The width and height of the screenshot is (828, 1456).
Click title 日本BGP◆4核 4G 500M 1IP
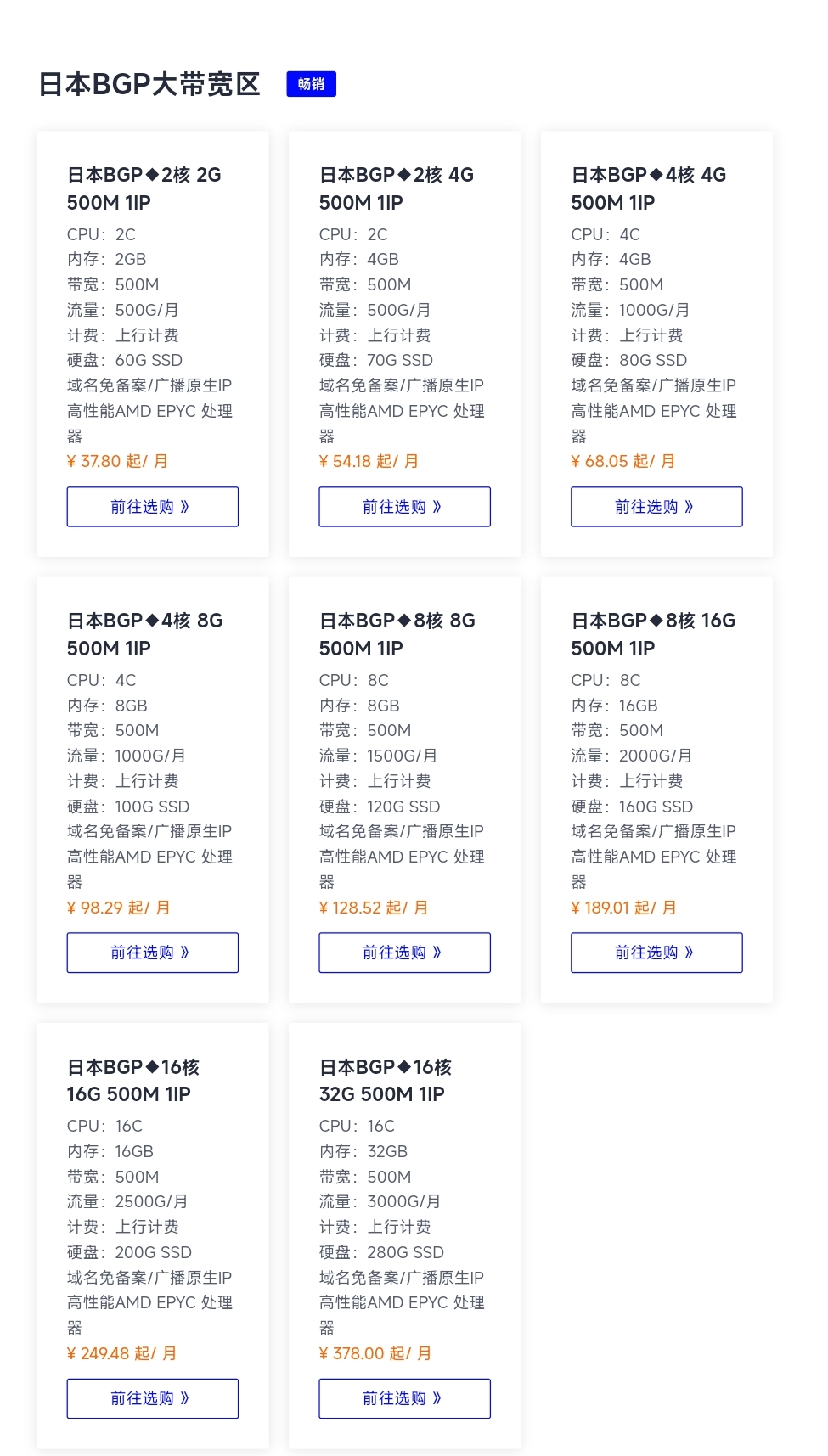pyautogui.click(x=649, y=188)
